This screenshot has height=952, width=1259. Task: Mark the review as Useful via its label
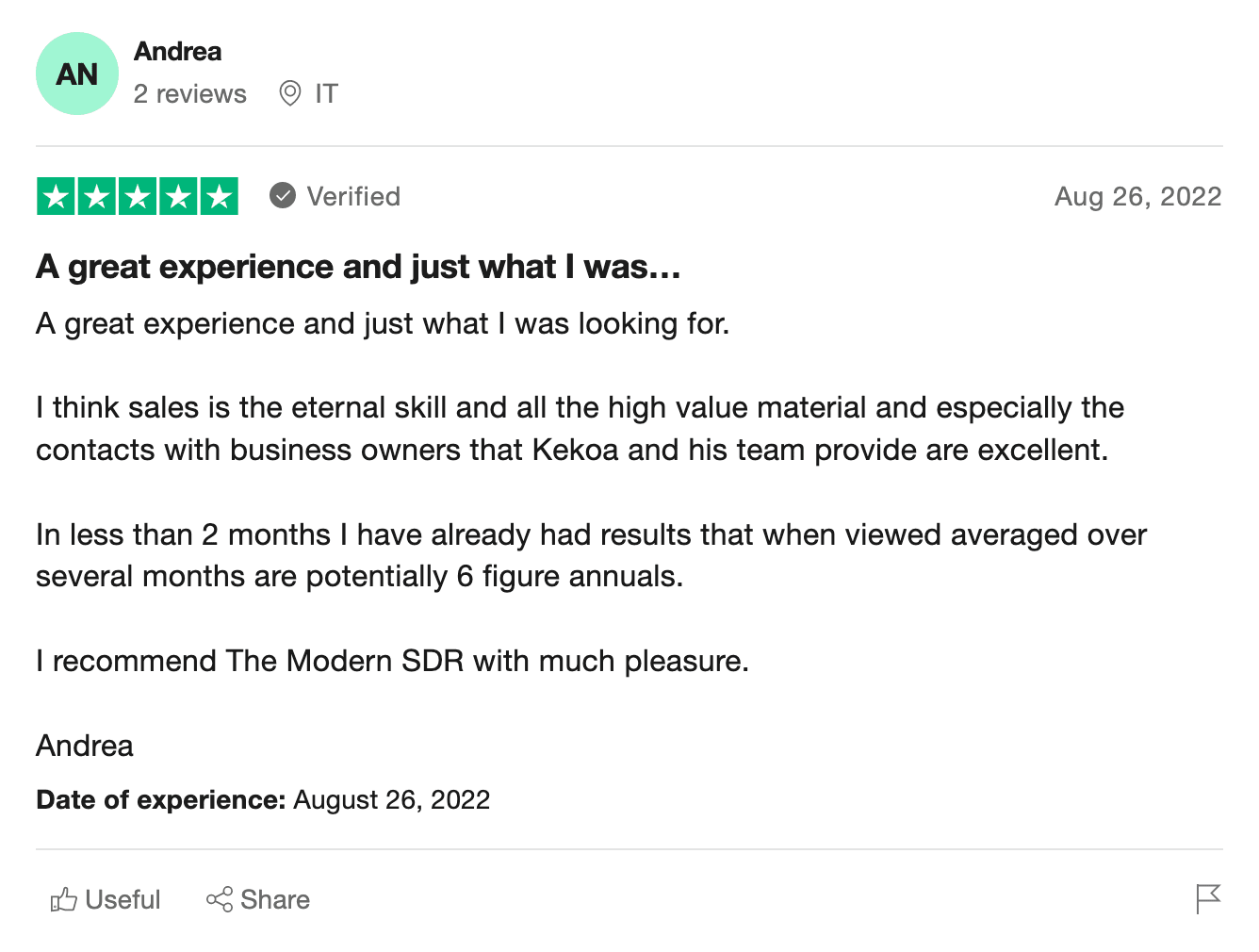pyautogui.click(x=123, y=900)
